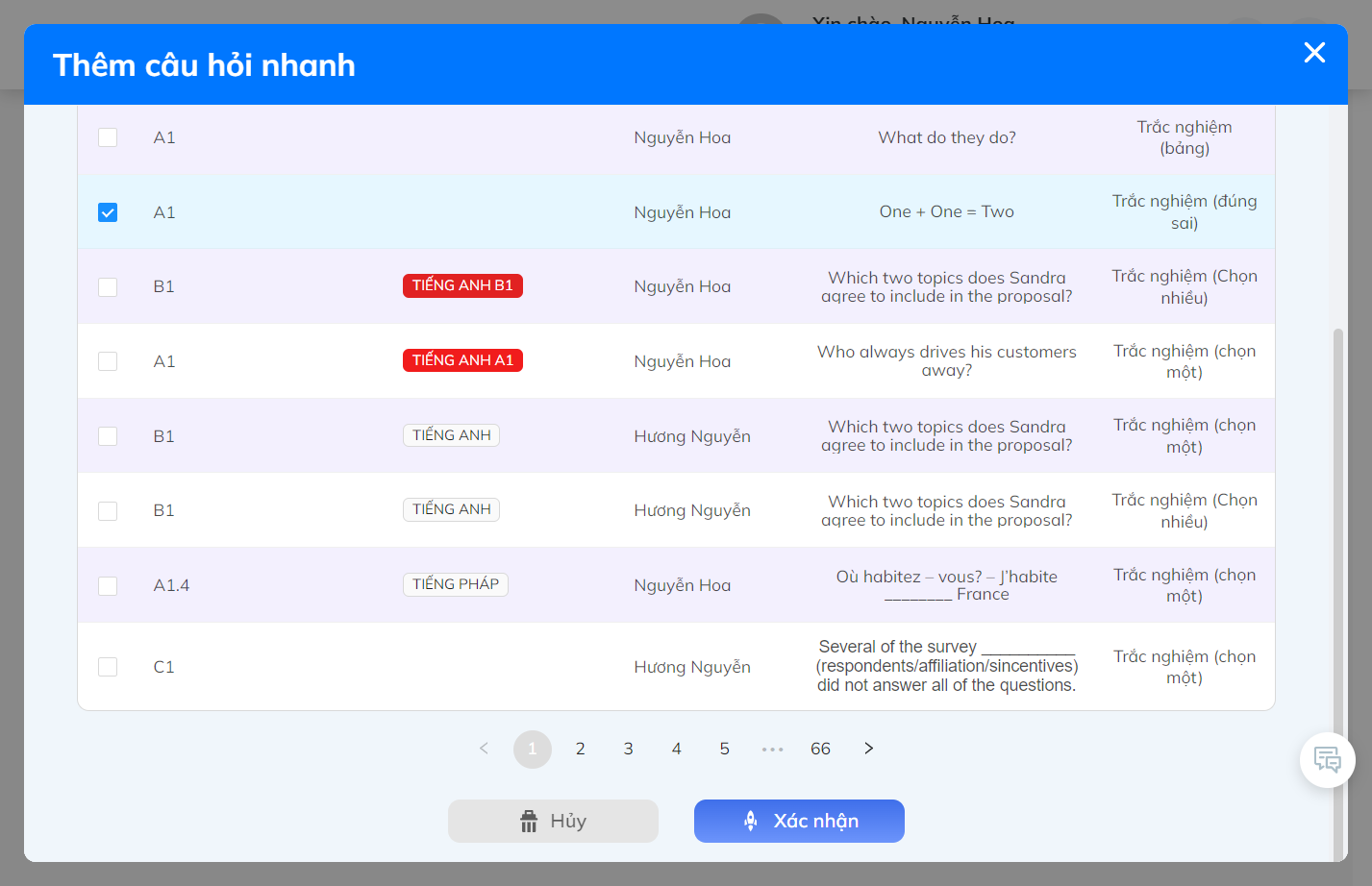
Task: Click 'Où habitez – vous?' question text
Action: 947,585
